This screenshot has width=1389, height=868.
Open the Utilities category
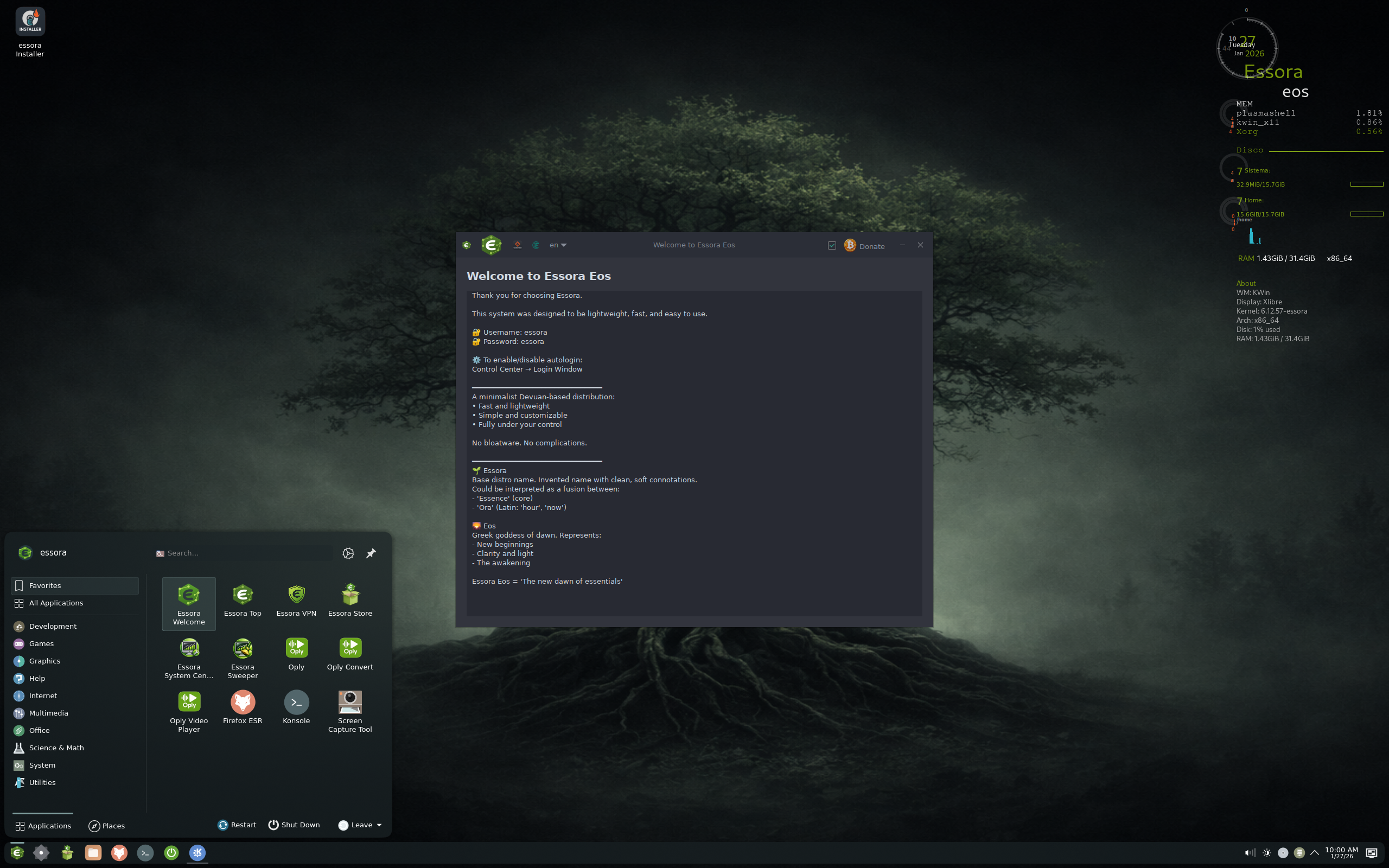click(x=75, y=782)
